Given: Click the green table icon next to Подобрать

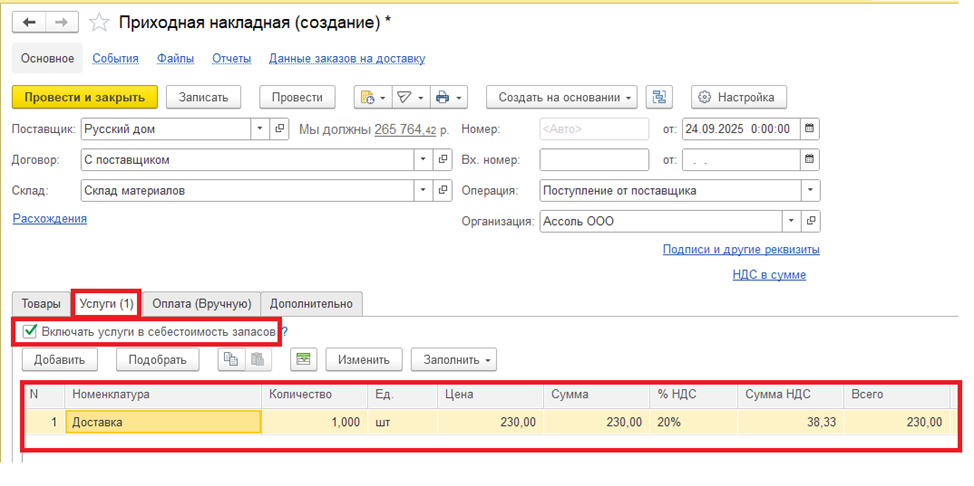Looking at the screenshot, I should 303,359.
